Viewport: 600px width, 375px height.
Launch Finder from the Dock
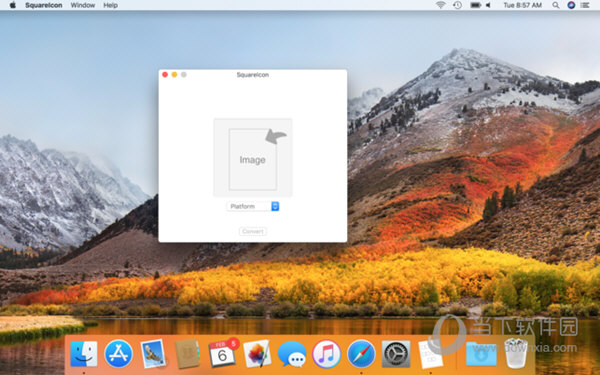click(x=84, y=354)
